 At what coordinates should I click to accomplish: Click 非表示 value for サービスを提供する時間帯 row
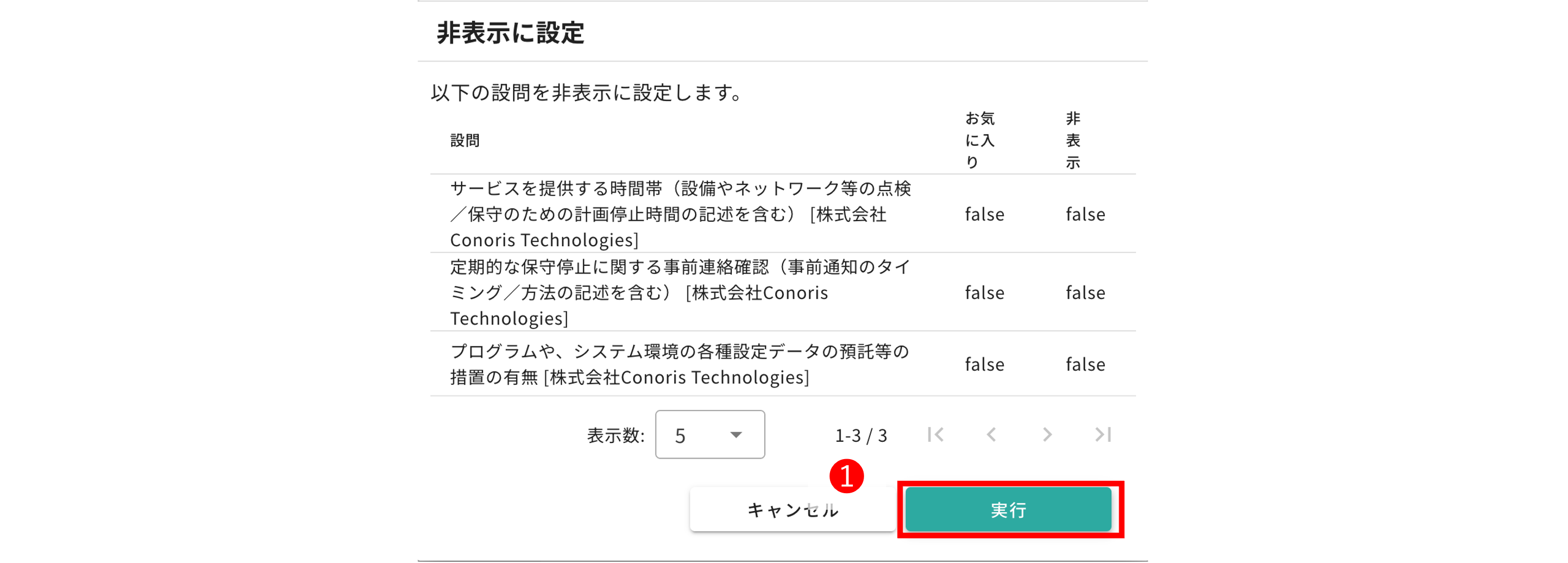tap(1085, 214)
